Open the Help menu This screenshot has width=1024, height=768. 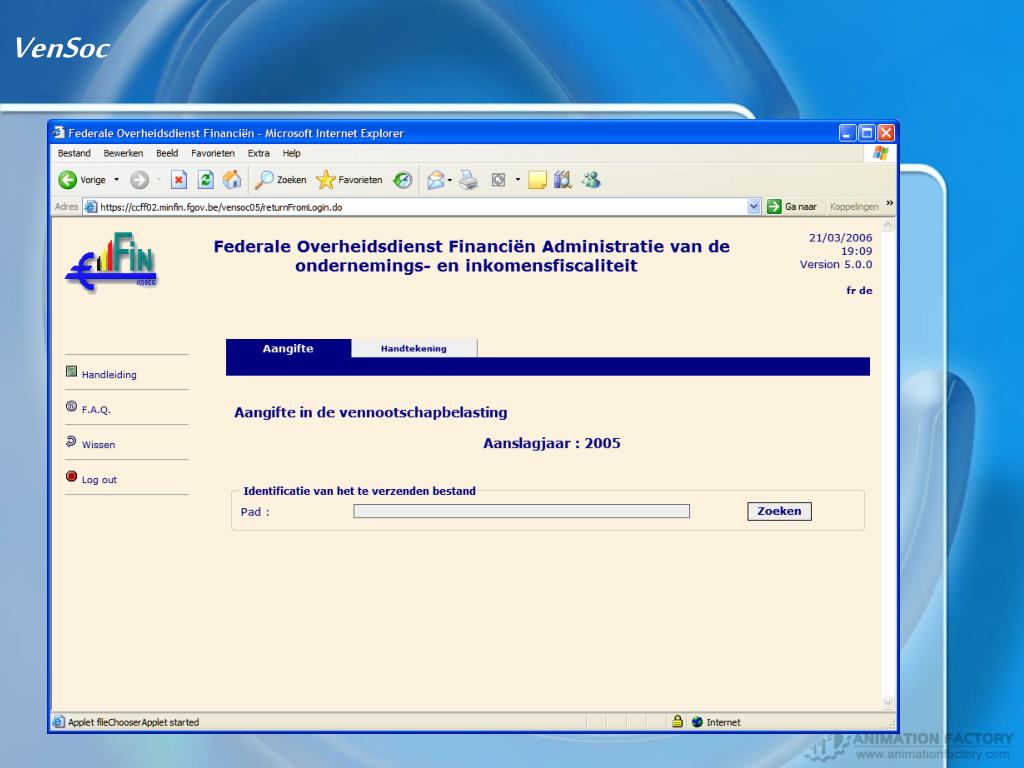(x=291, y=153)
